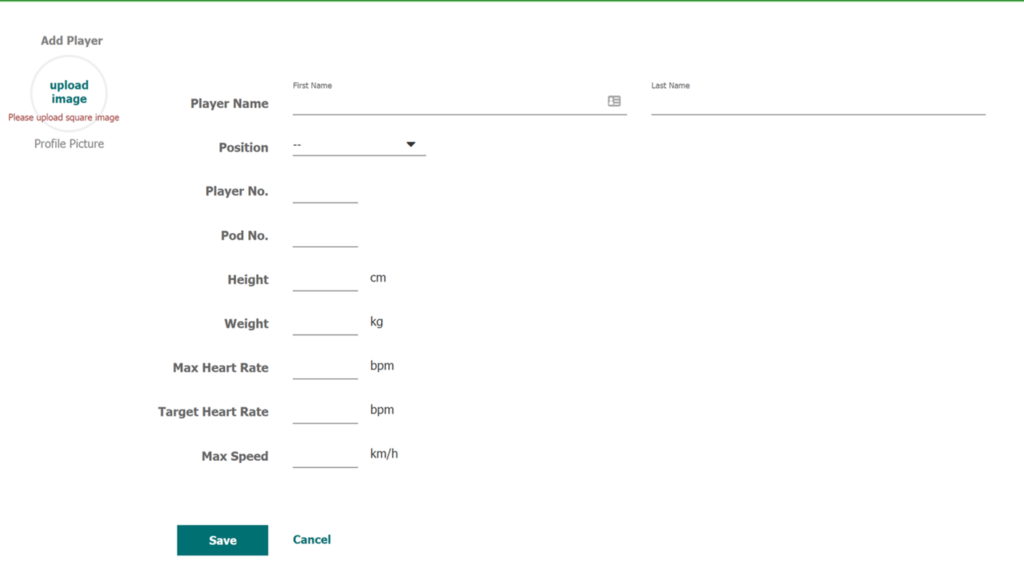Click the contact card icon in First Name field

pos(614,101)
